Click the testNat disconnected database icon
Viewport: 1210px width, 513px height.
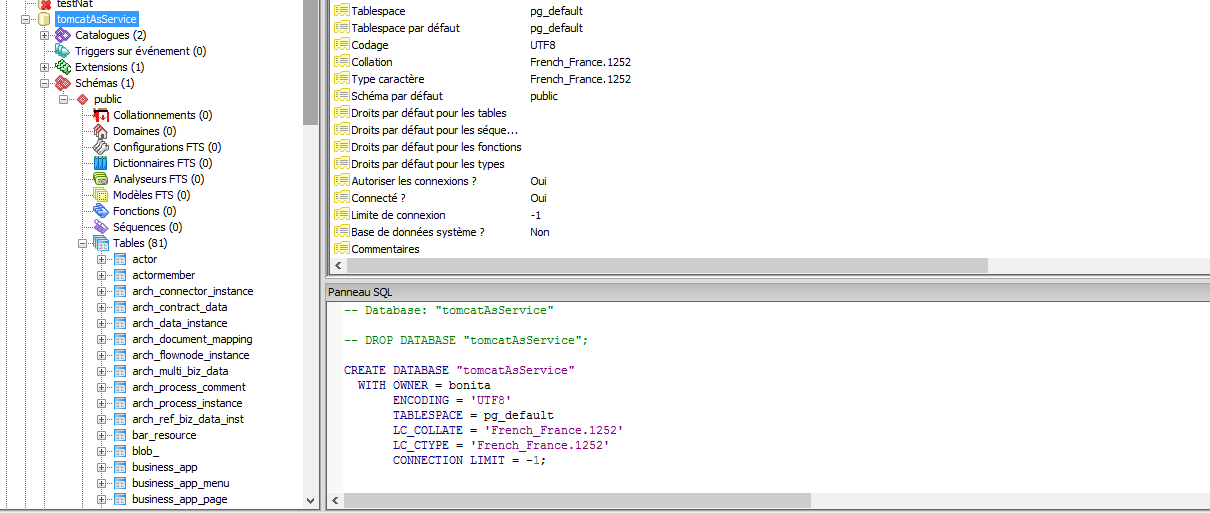(44, 4)
